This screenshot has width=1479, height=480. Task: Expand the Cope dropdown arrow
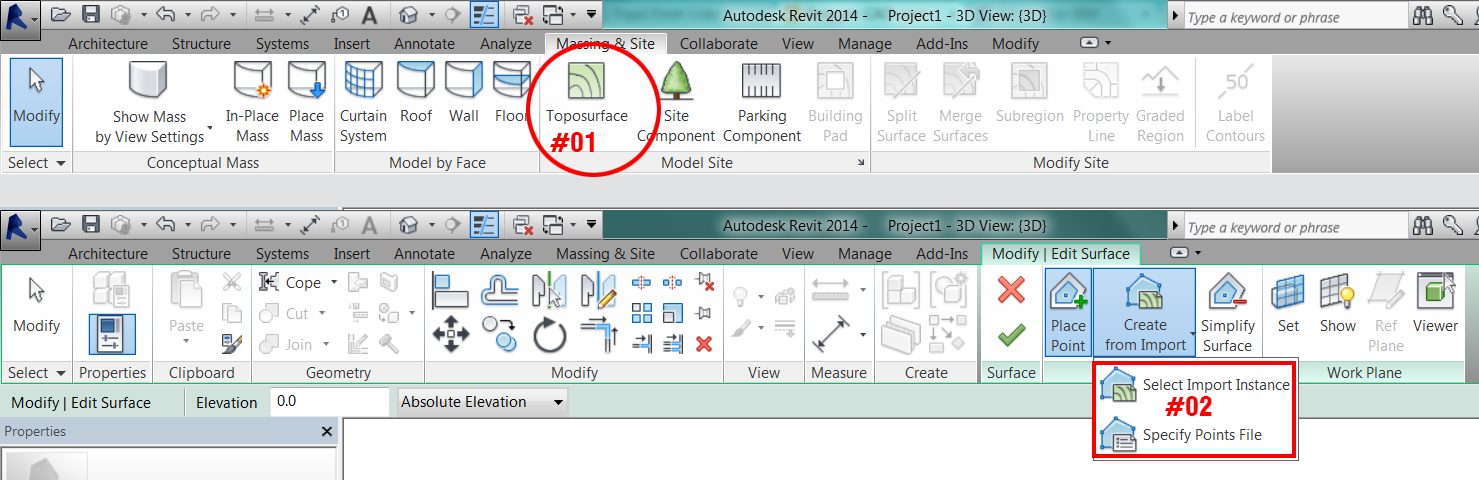tap(334, 283)
